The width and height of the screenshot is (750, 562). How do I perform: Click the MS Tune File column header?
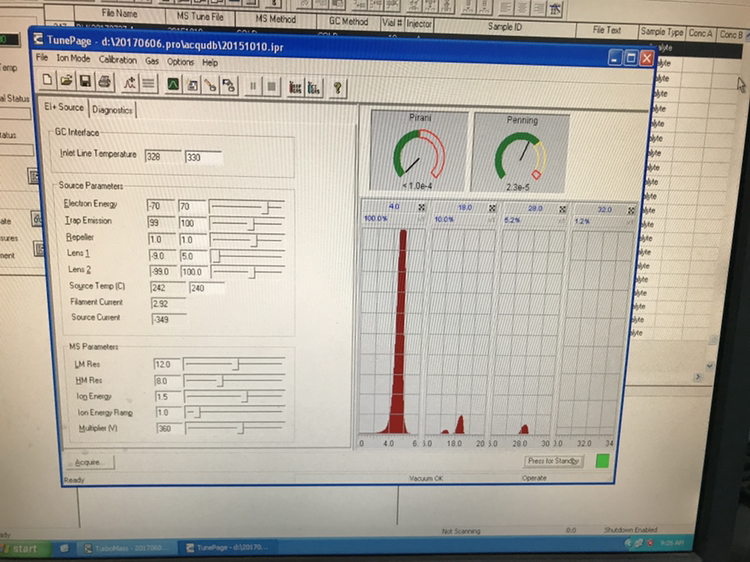click(200, 17)
